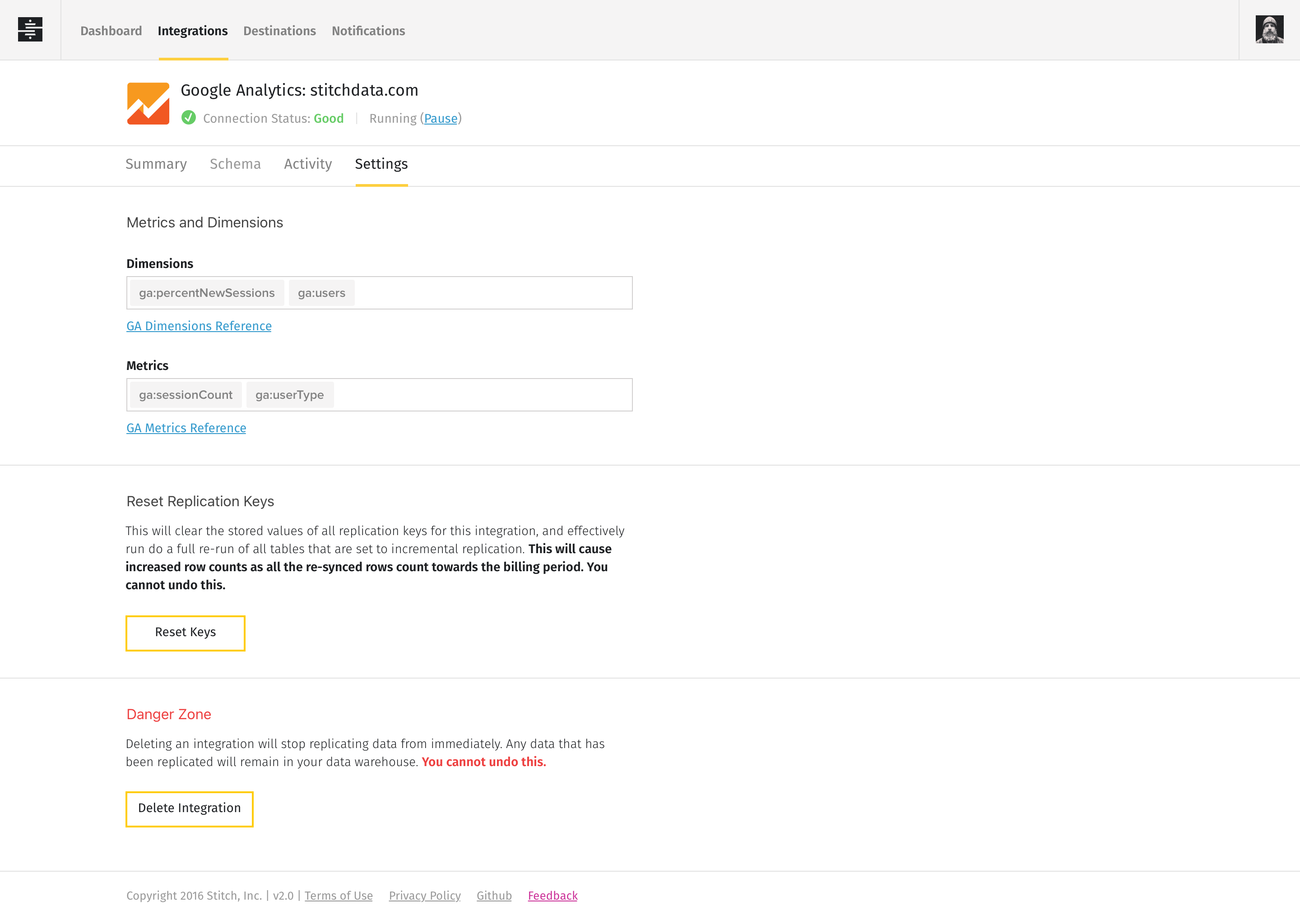Click the Delete Integration button
The height and width of the screenshot is (924, 1300).
pyautogui.click(x=190, y=808)
